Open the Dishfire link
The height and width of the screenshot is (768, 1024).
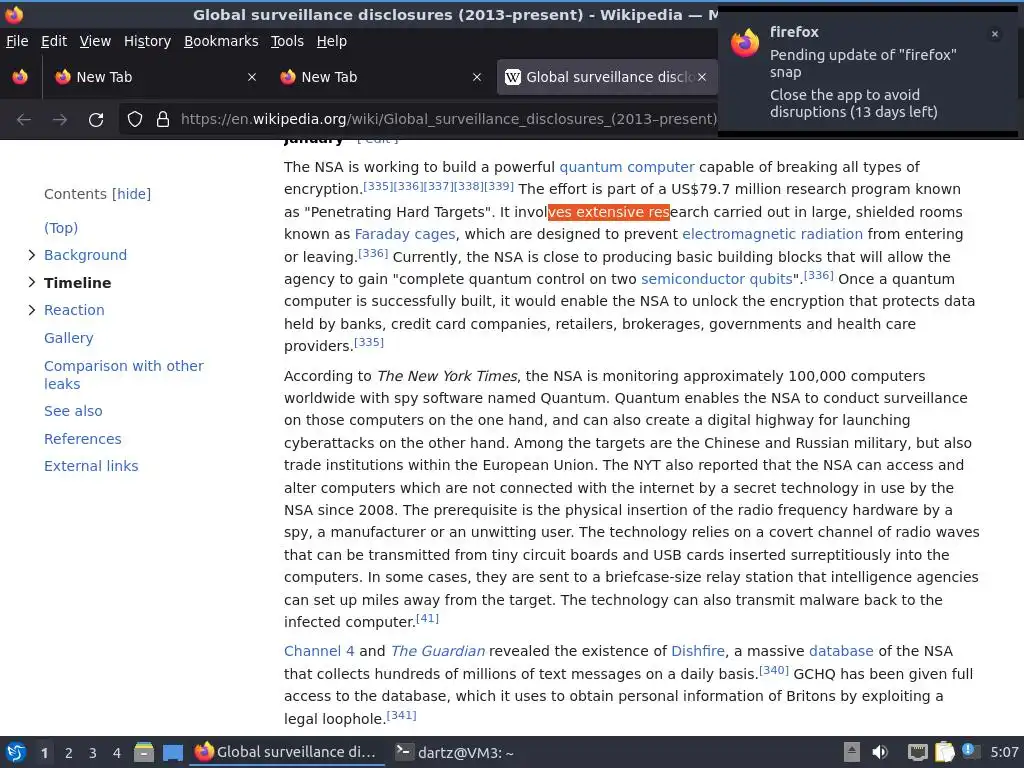(x=698, y=651)
